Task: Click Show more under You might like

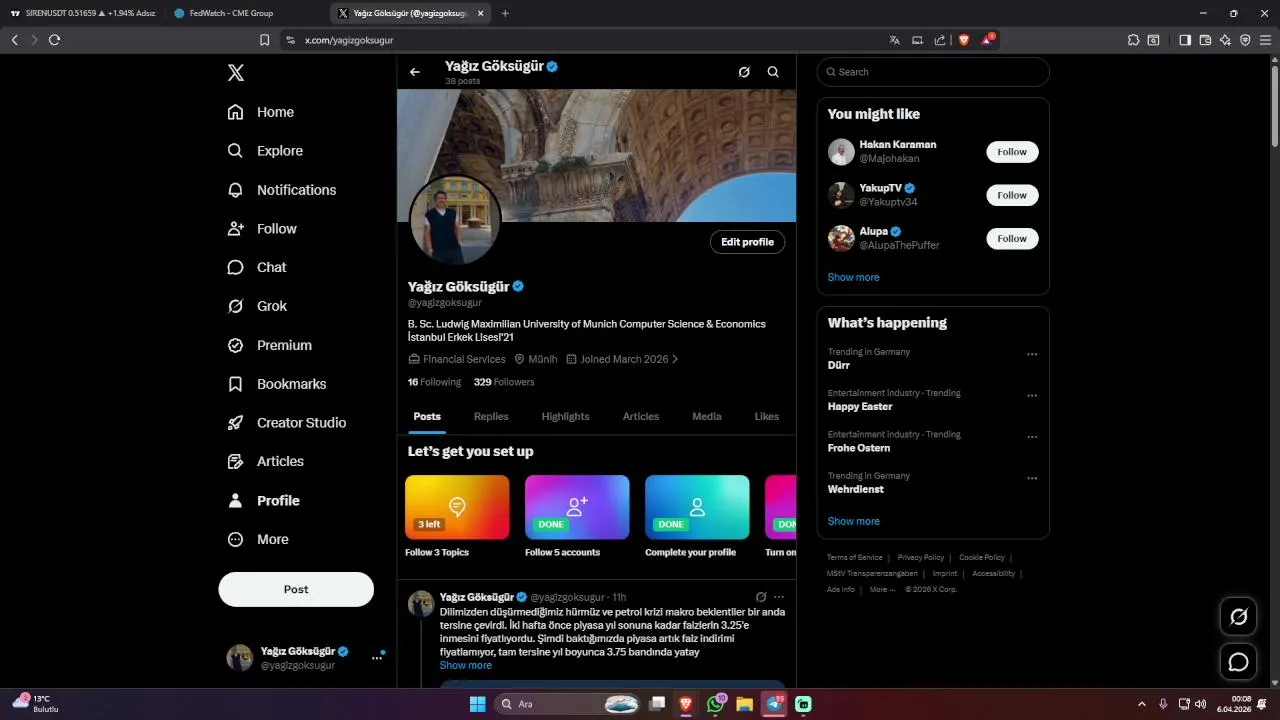Action: tap(853, 277)
